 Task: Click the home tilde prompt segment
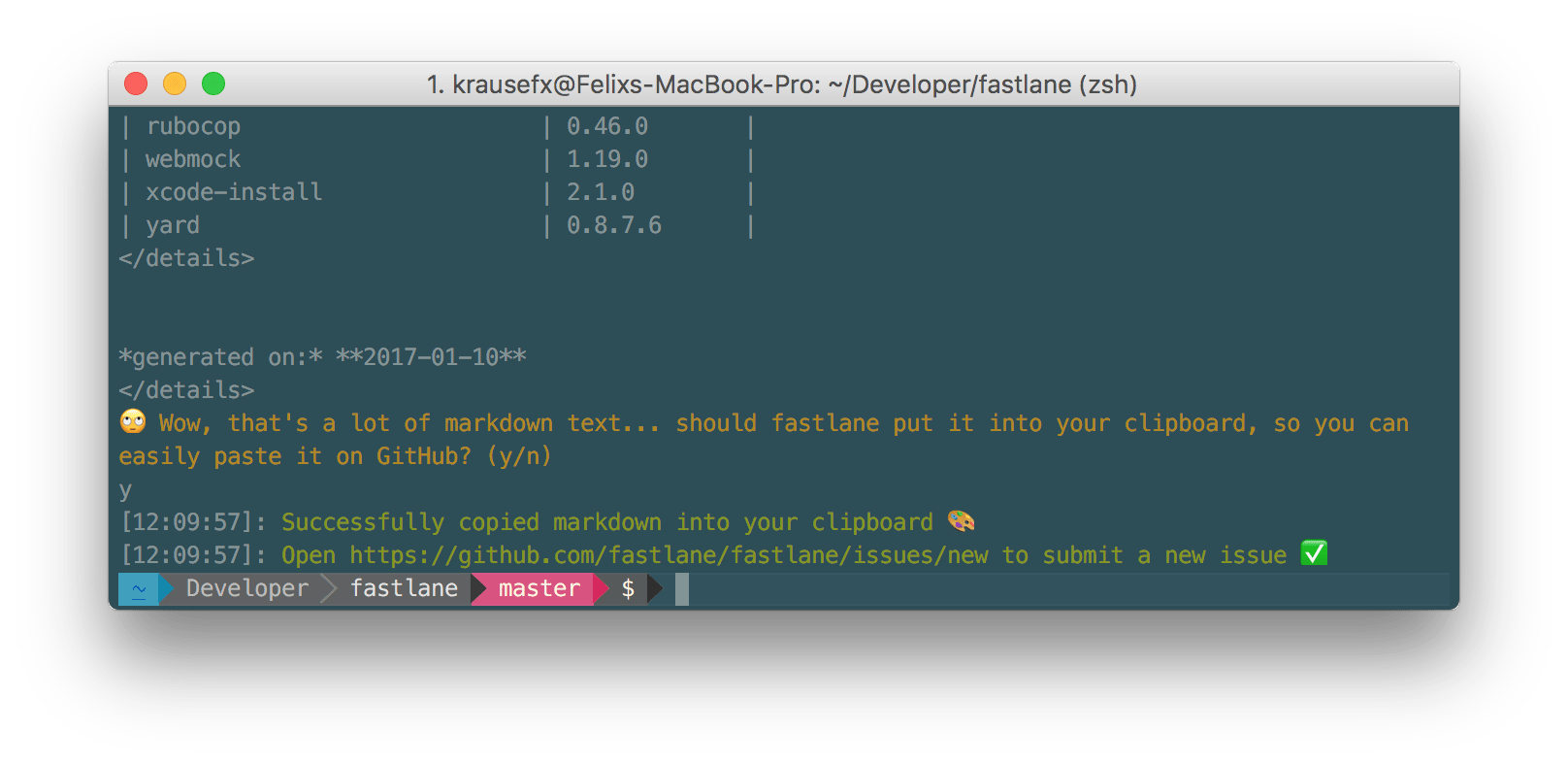tap(139, 588)
